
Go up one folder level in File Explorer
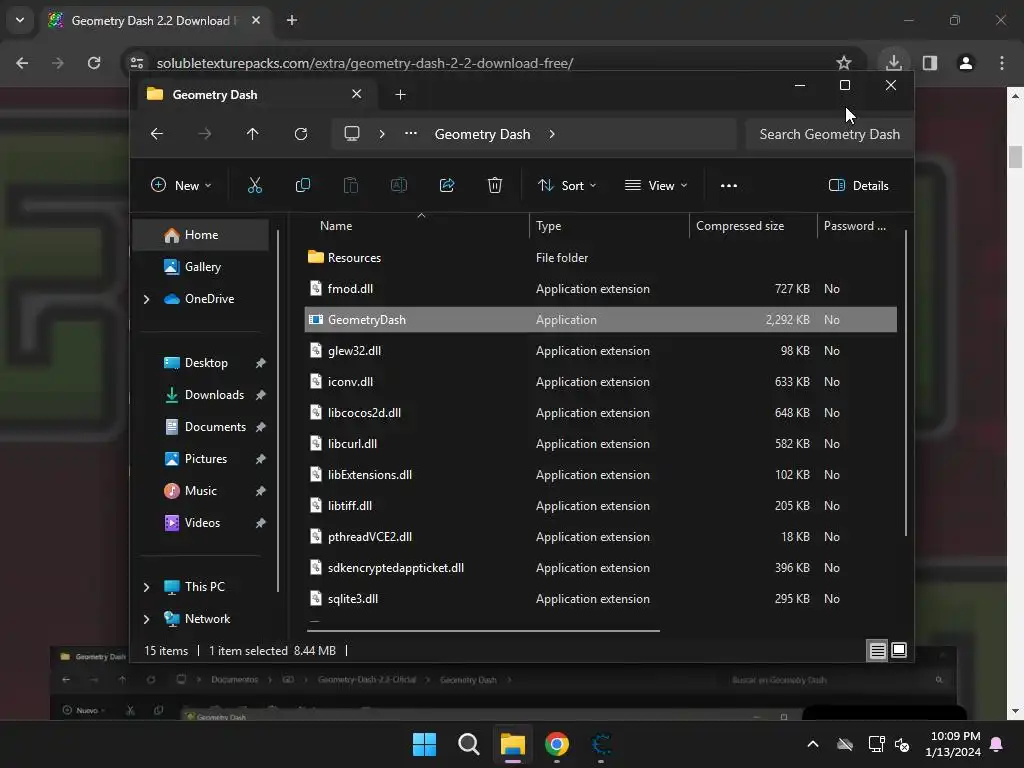(x=253, y=134)
